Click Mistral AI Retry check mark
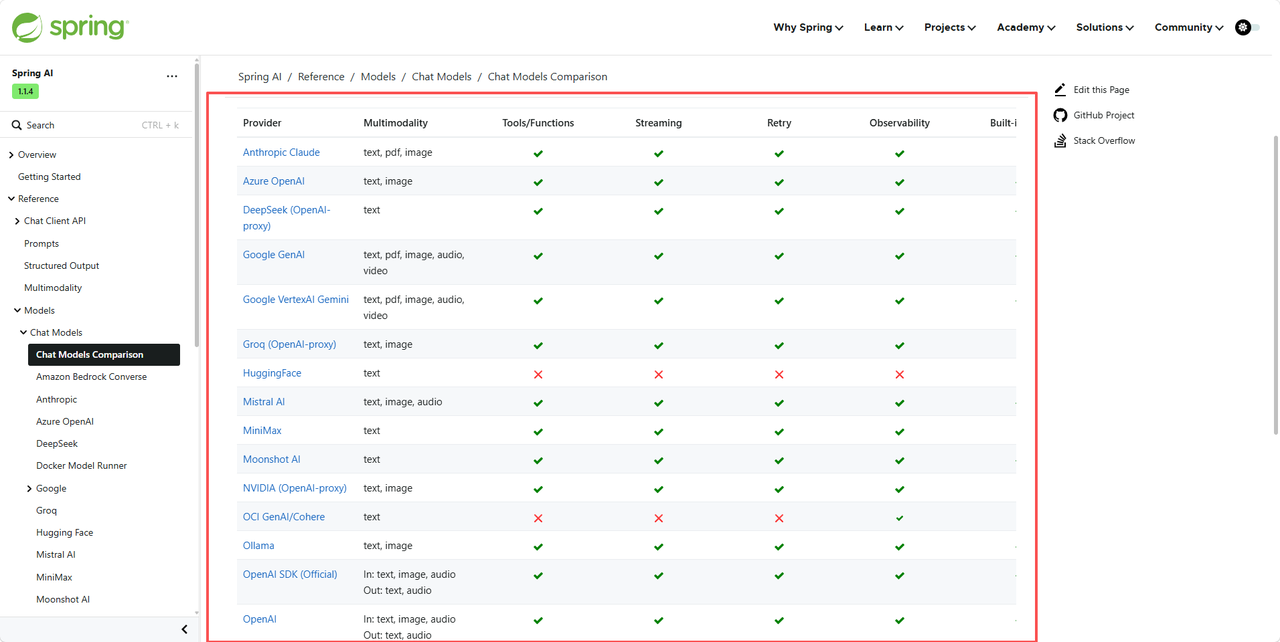 click(779, 403)
